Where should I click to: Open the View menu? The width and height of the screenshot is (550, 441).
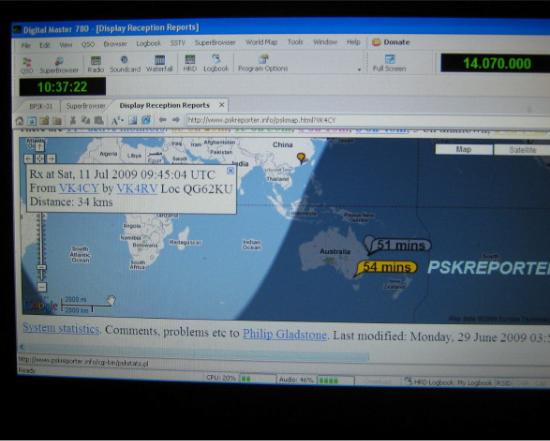[x=66, y=45]
